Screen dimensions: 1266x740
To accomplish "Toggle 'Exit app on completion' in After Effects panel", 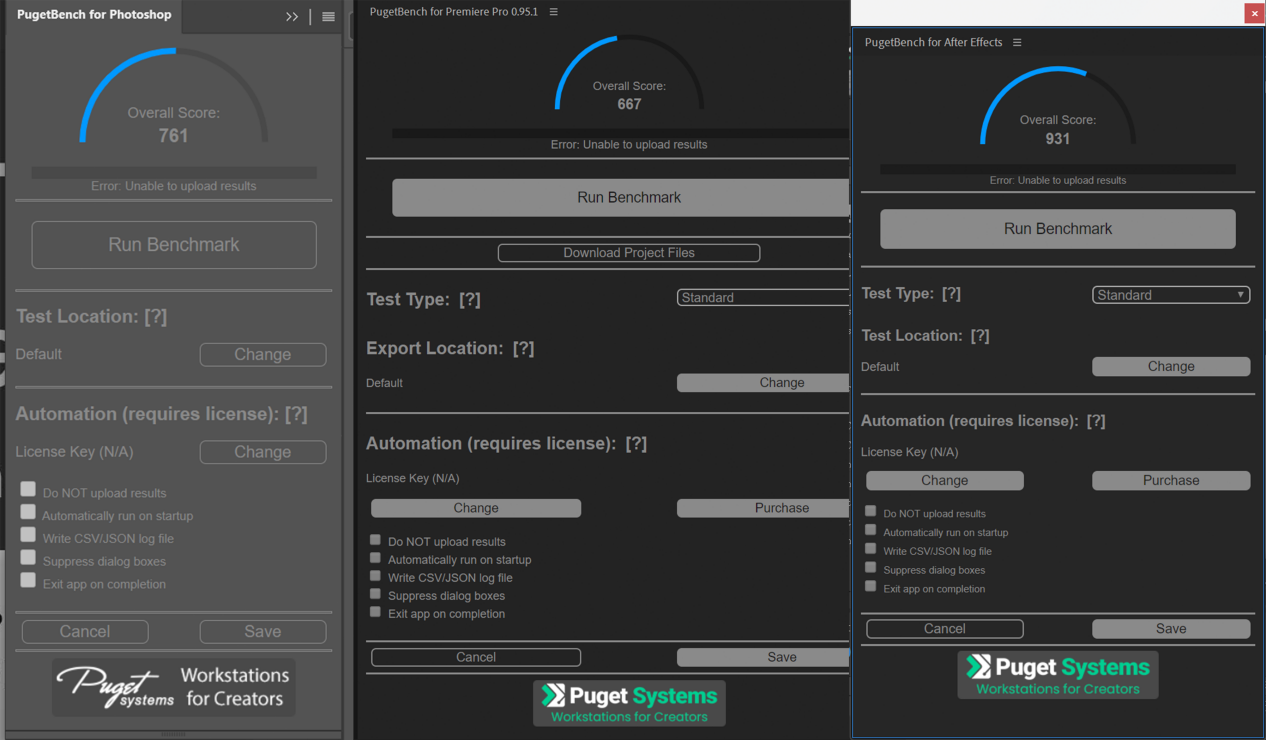I will tap(871, 587).
